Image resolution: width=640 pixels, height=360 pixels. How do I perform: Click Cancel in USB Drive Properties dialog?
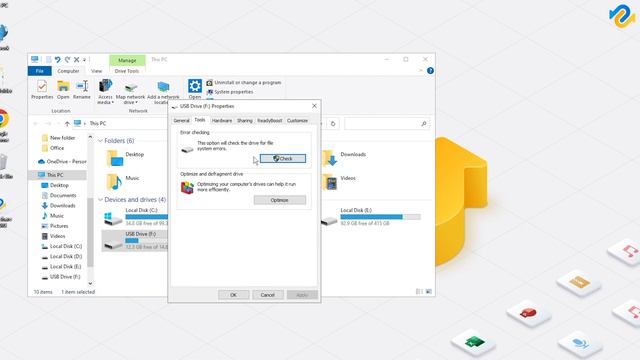click(x=267, y=295)
